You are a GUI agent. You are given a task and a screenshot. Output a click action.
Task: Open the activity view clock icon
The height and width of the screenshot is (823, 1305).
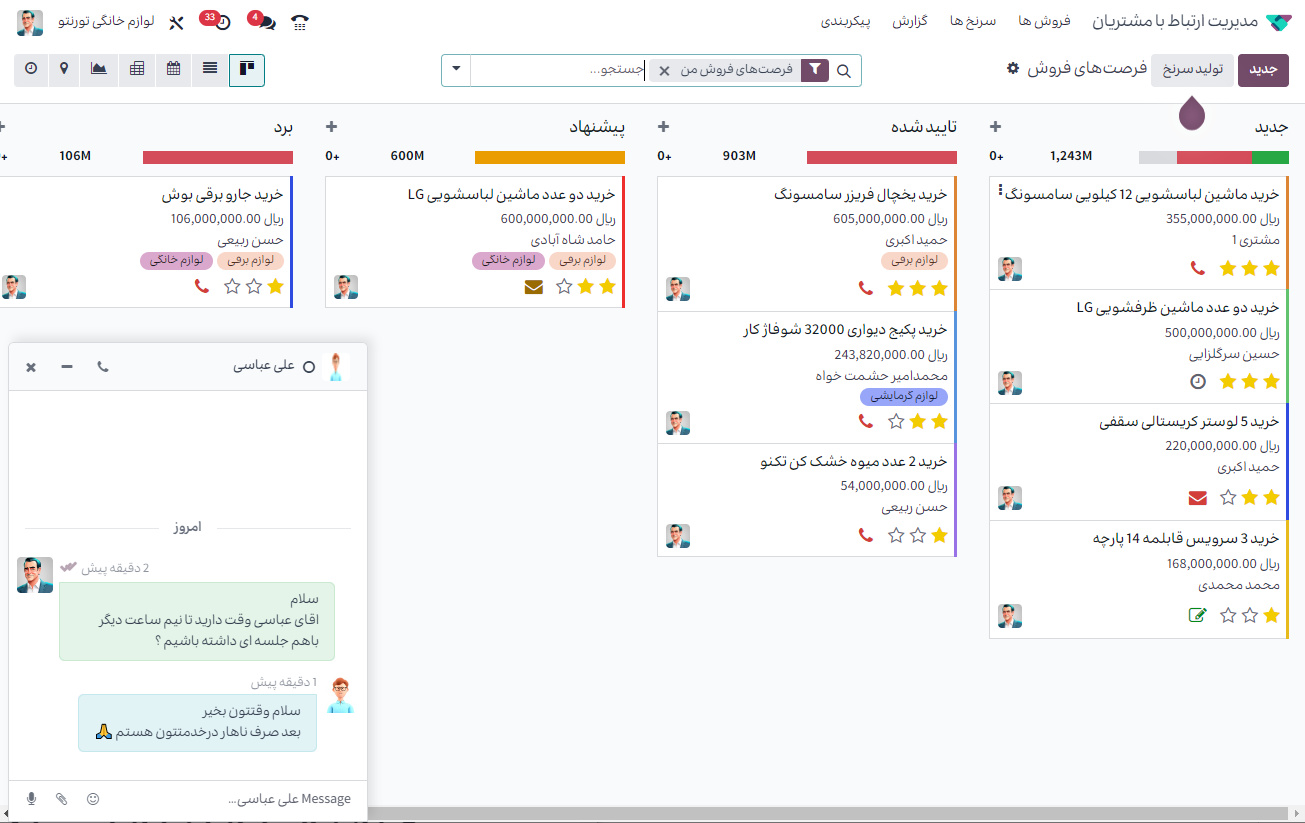pyautogui.click(x=31, y=69)
